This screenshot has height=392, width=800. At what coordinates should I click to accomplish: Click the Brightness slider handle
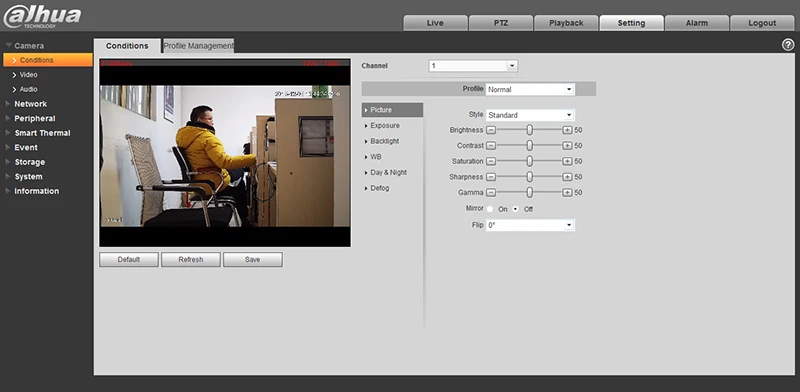(530, 130)
